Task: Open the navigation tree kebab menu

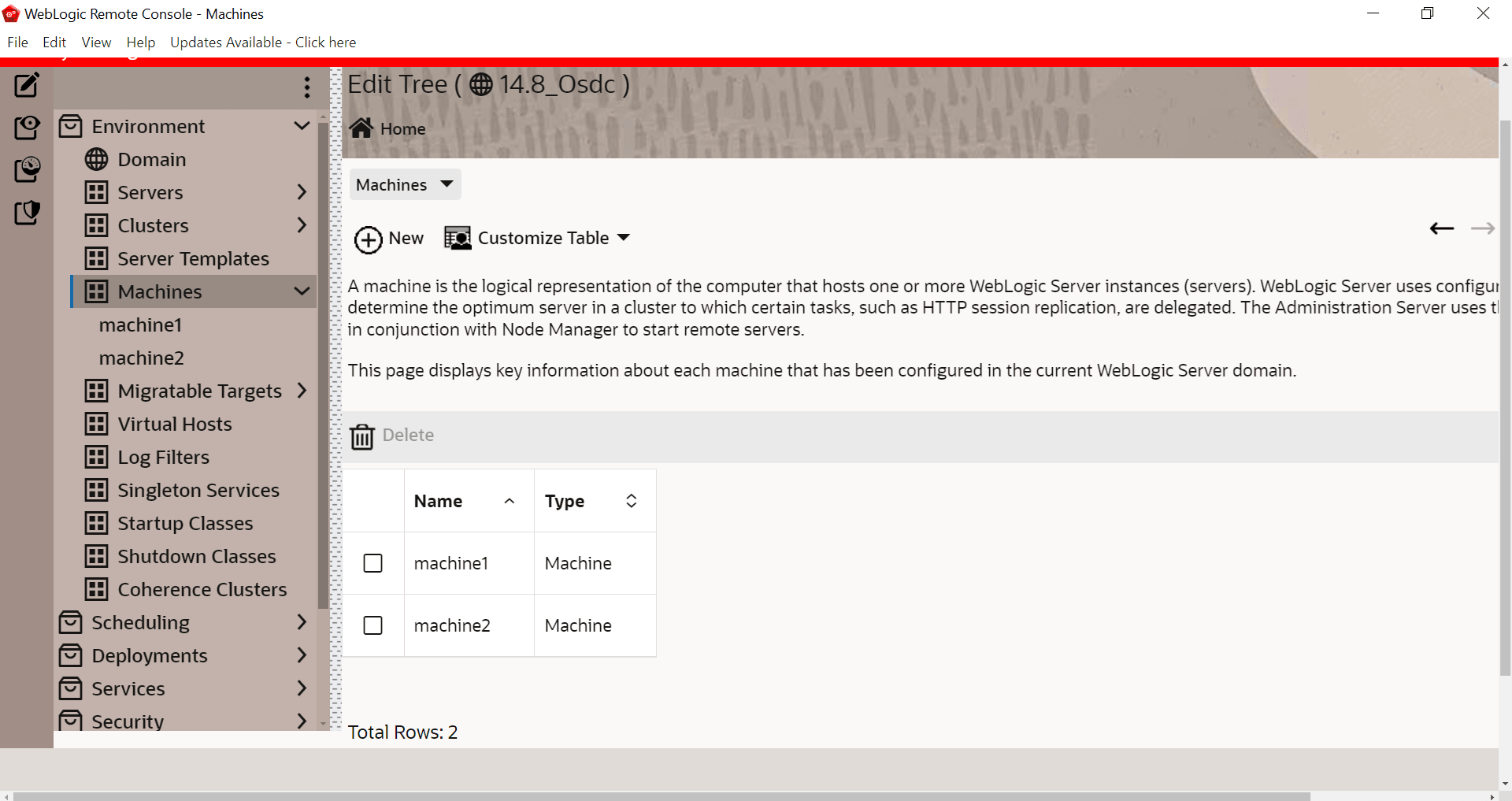Action: coord(307,87)
